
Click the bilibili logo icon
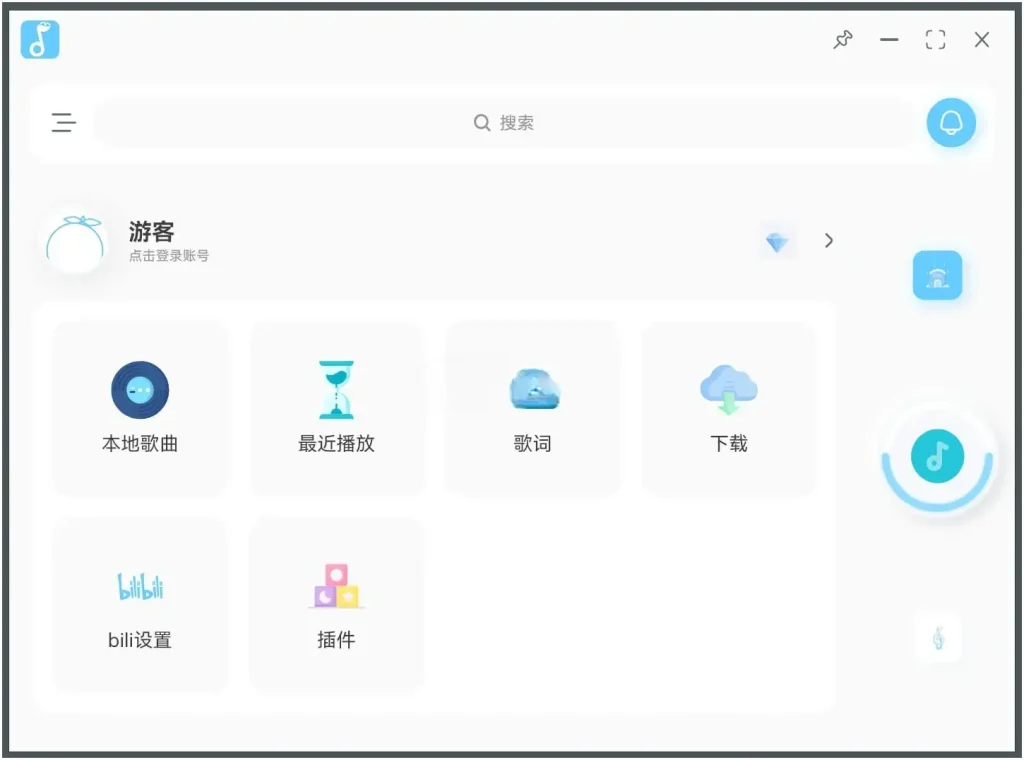click(x=140, y=586)
